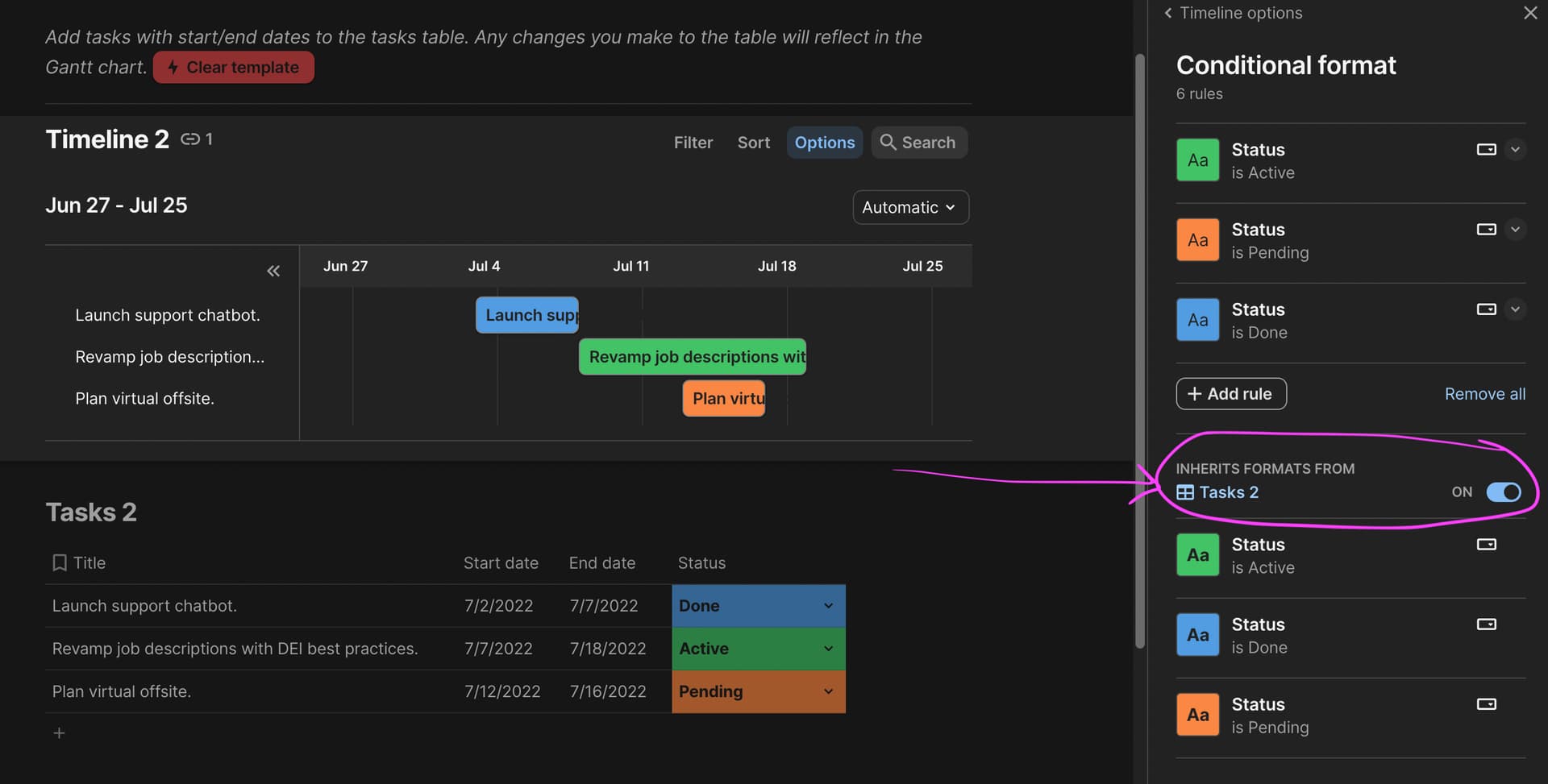1548x784 pixels.
Task: Click the Jul 11 date header
Action: coord(630,266)
